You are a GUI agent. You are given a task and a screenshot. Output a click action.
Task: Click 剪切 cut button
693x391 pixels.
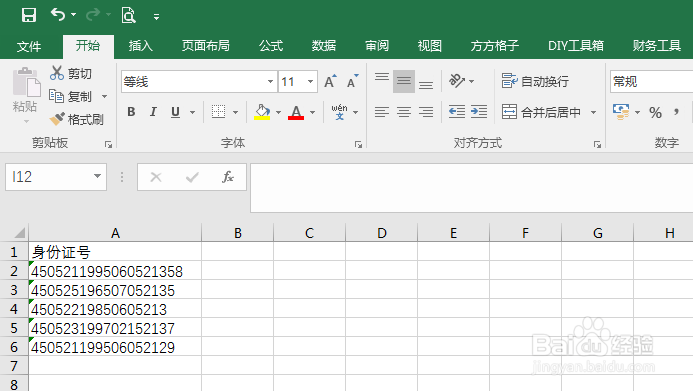71,73
